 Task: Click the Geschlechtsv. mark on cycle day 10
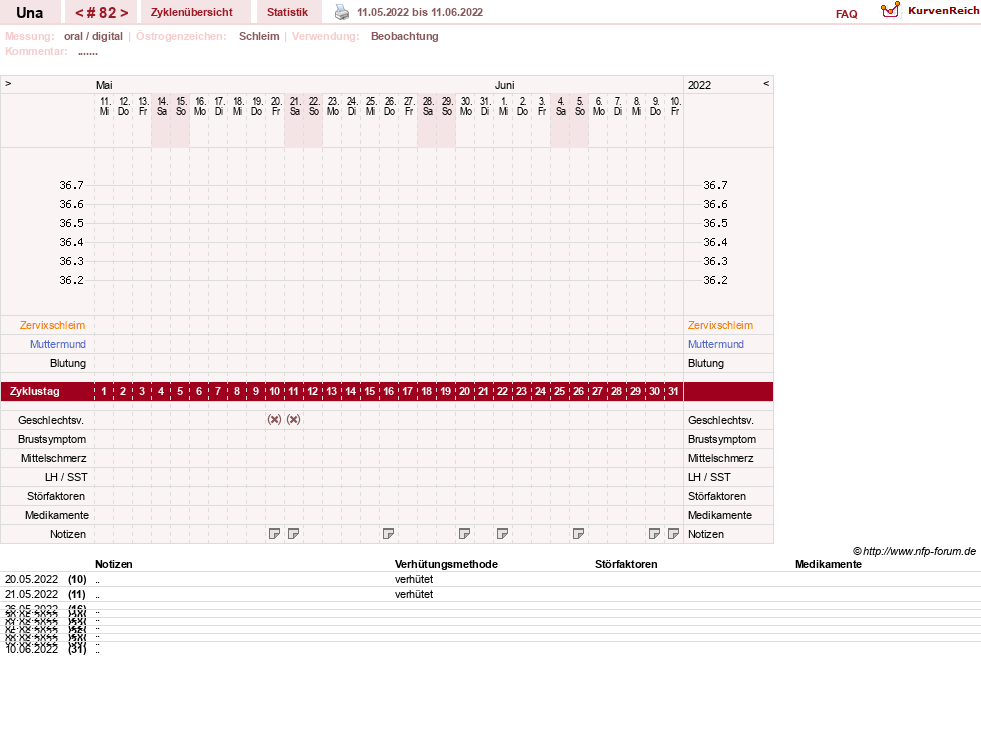[x=274, y=420]
